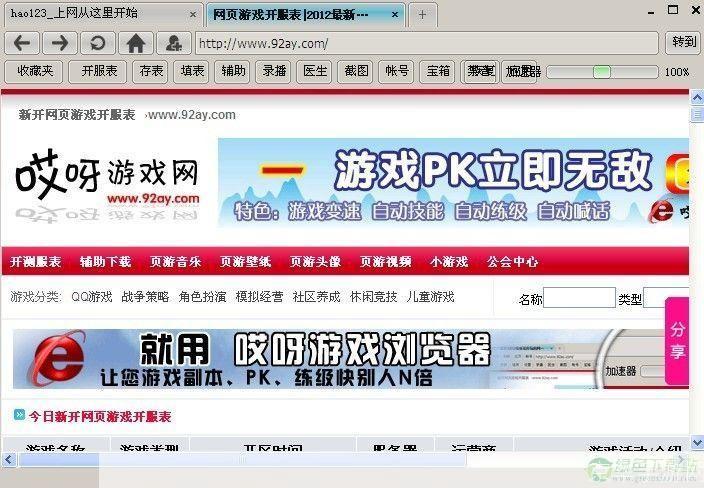
Task: Close the 网页游戏开服表 tab
Action: pyautogui.click(x=395, y=14)
